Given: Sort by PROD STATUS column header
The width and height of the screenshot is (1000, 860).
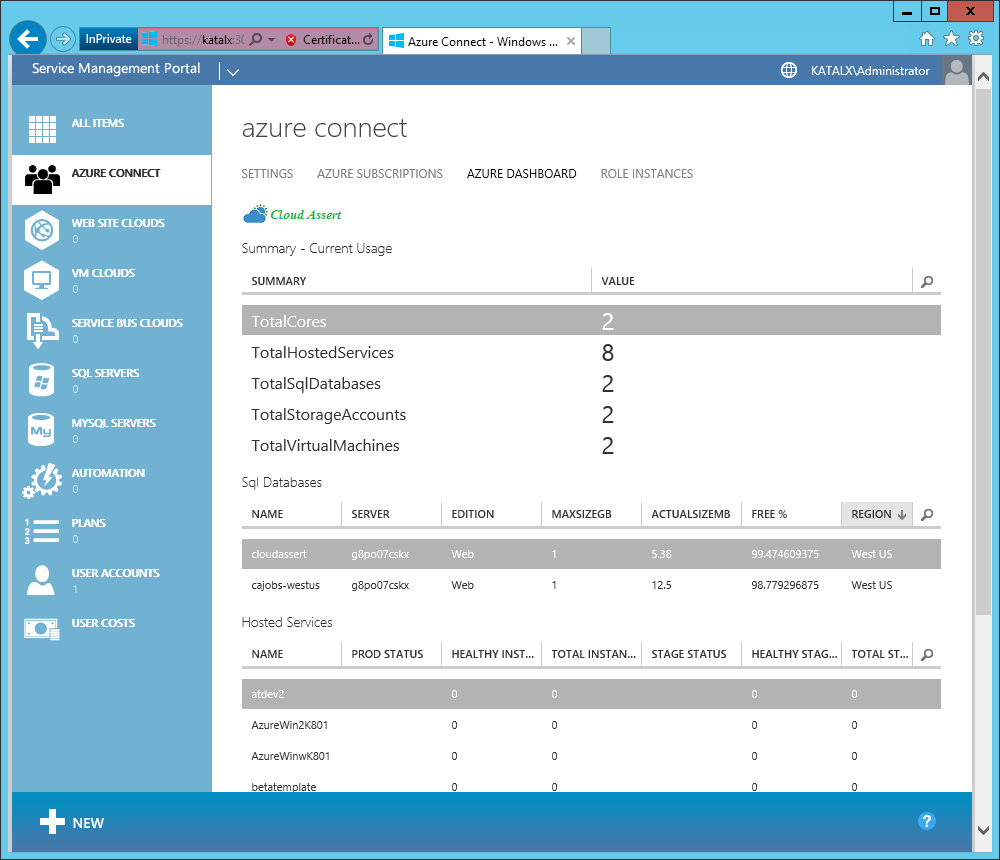Looking at the screenshot, I should [x=392, y=655].
